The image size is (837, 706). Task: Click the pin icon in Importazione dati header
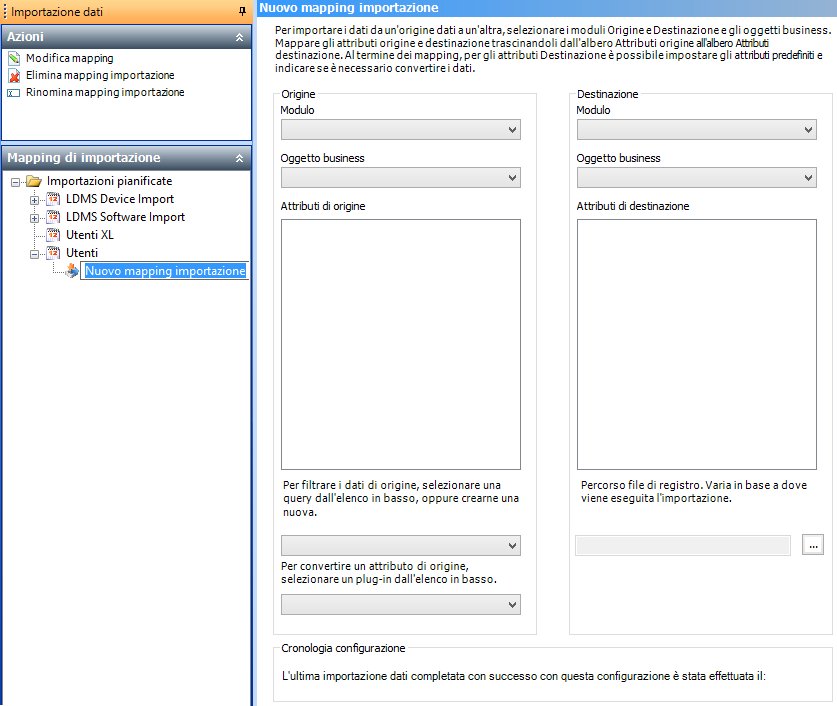click(242, 11)
